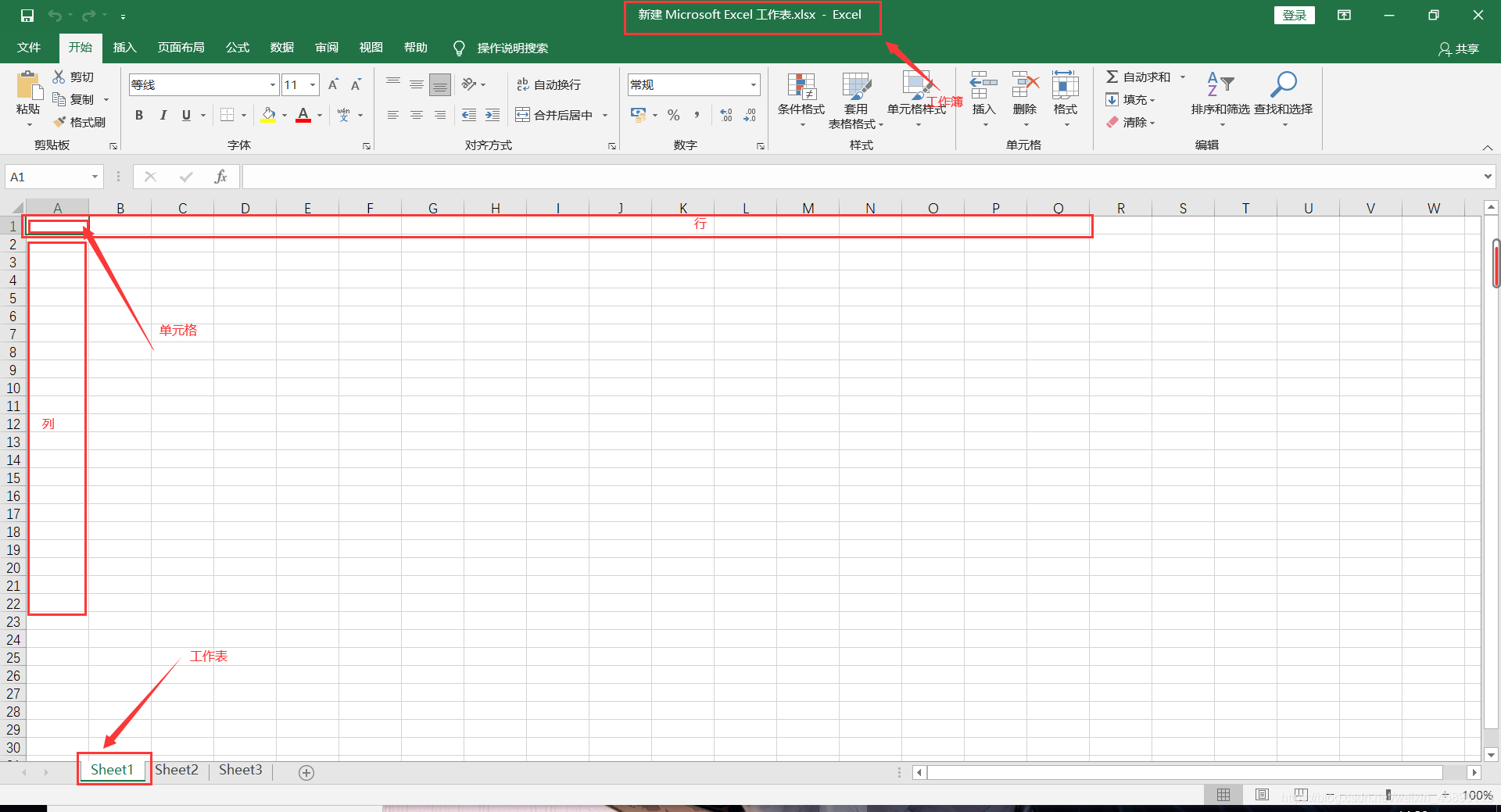Toggle Italic formatting
The width and height of the screenshot is (1501, 812).
[x=163, y=115]
